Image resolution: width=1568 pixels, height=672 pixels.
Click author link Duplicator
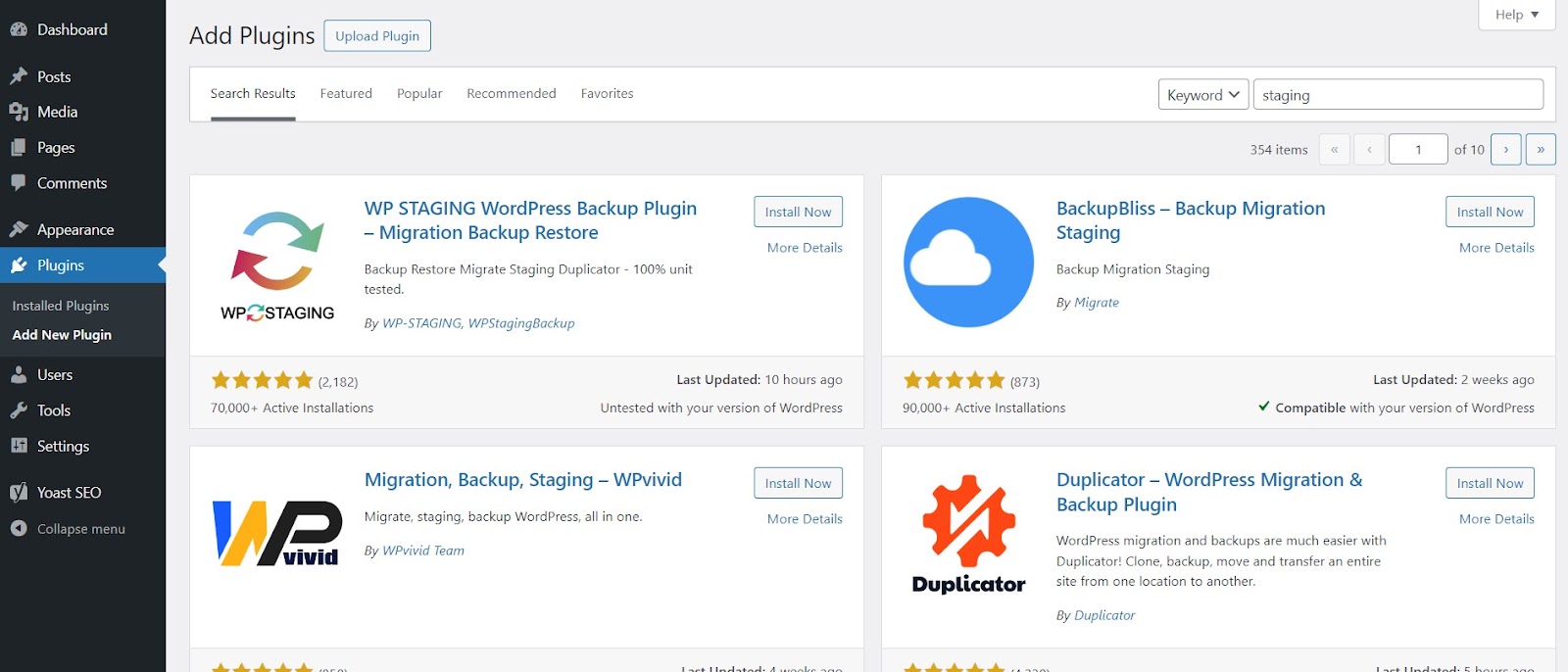(x=1104, y=615)
